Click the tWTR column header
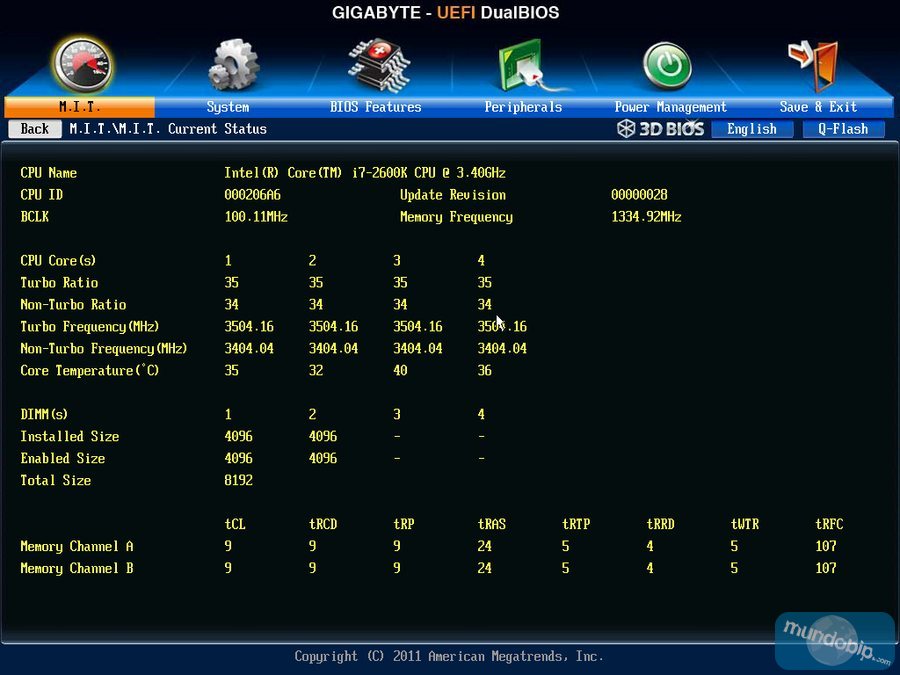The height and width of the screenshot is (675, 900). (745, 524)
